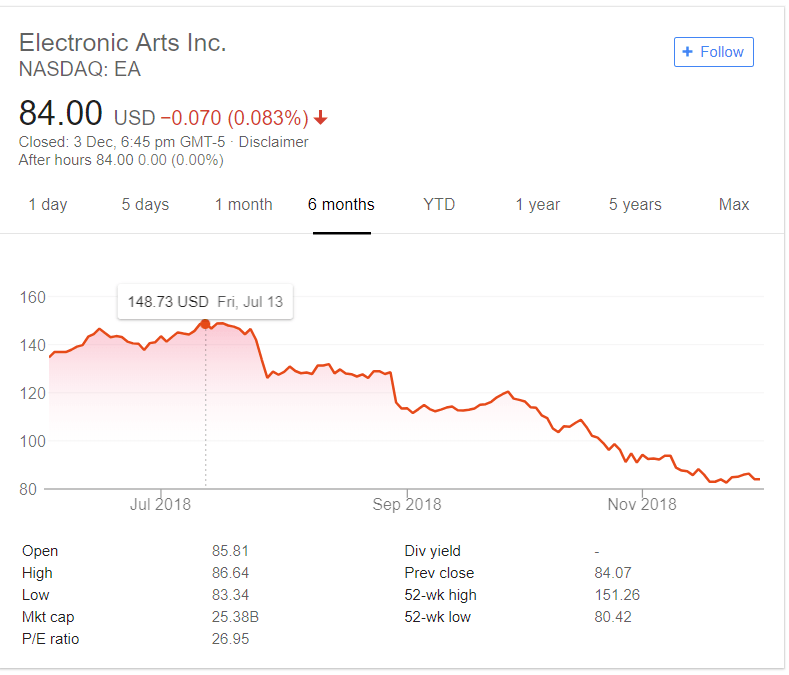Viewport: 789px width, 675px height.
Task: Switch to the 1 year tab
Action: (x=538, y=205)
